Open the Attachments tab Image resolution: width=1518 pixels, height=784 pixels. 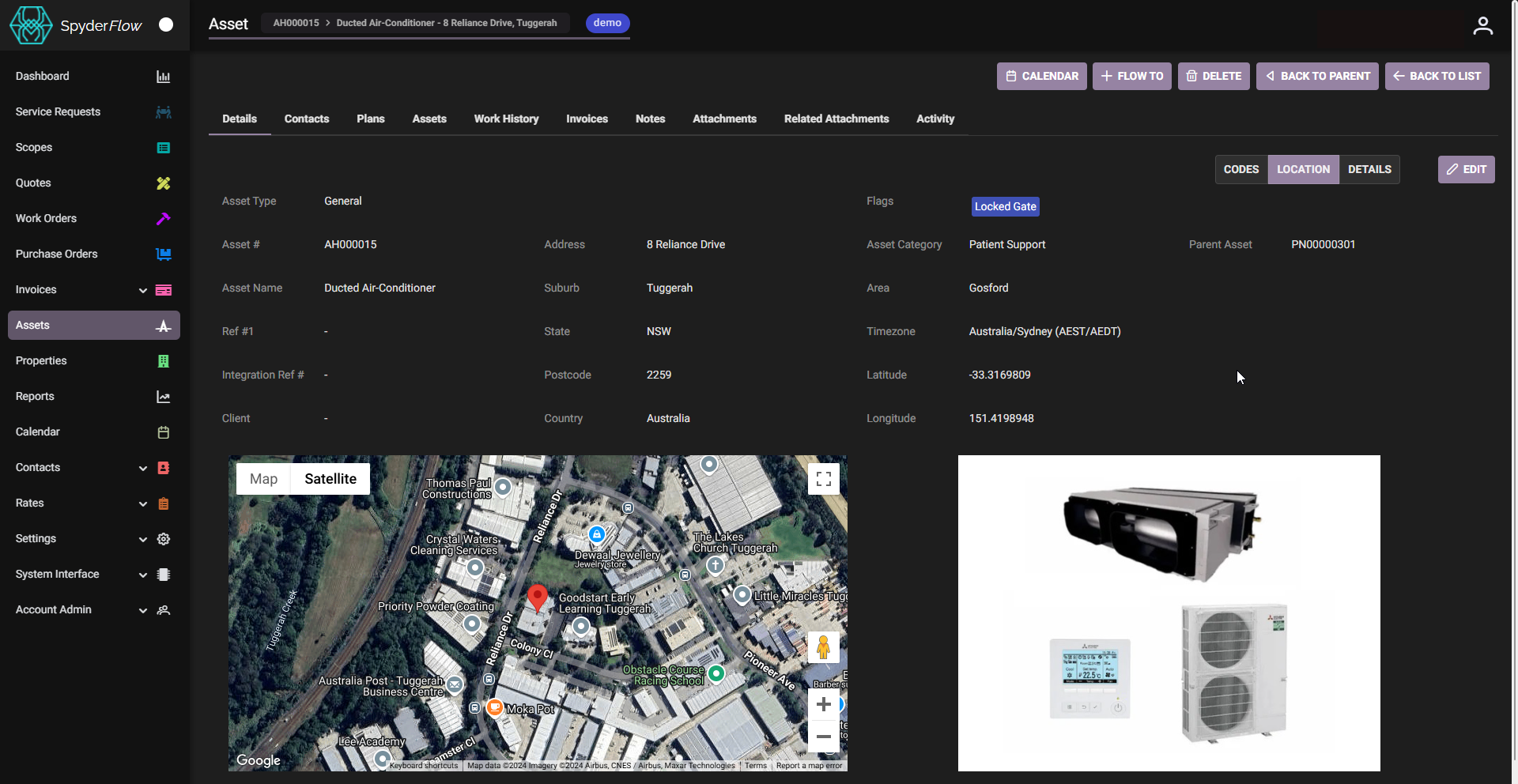[724, 119]
